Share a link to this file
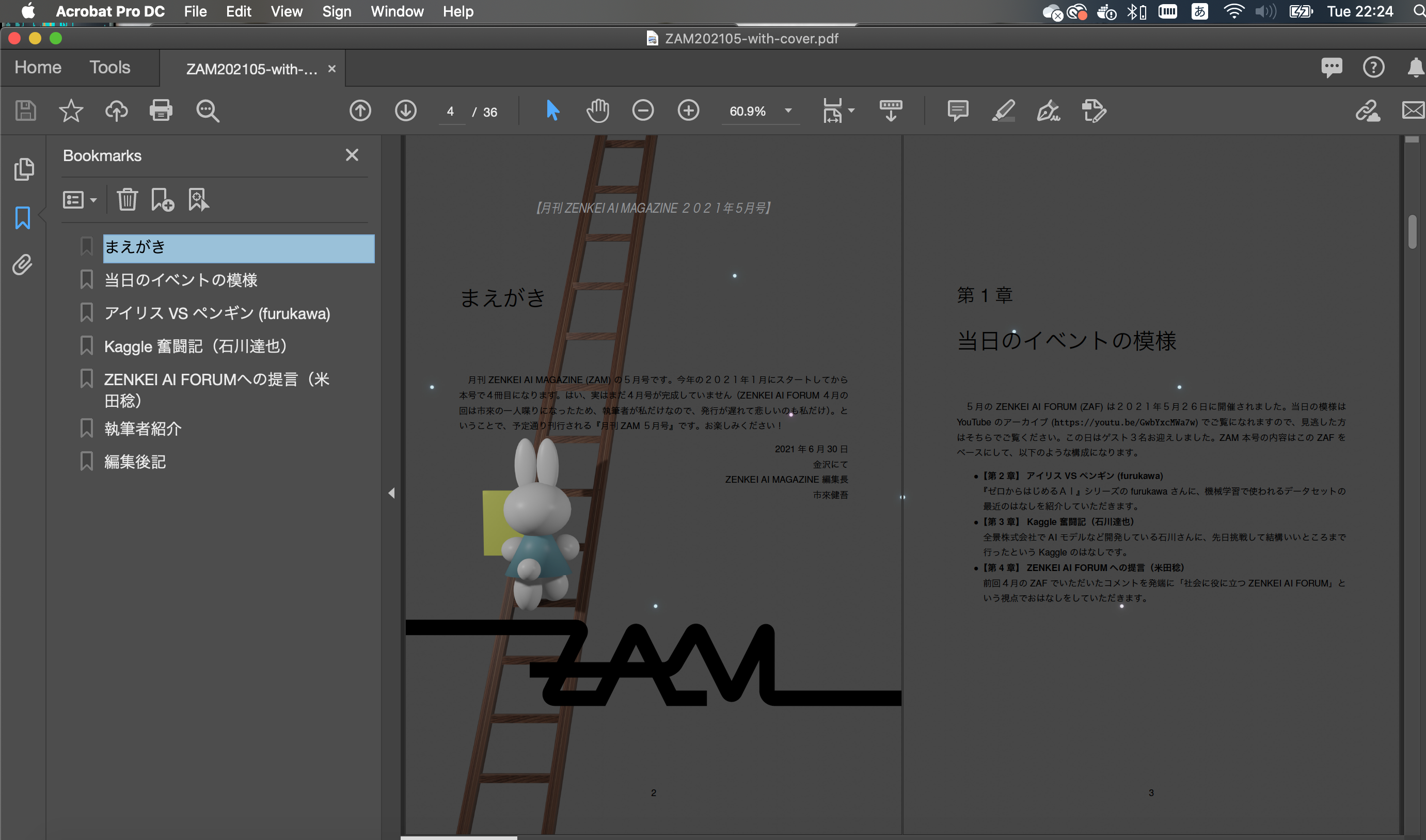Viewport: 1426px width, 840px height. pyautogui.click(x=1368, y=110)
